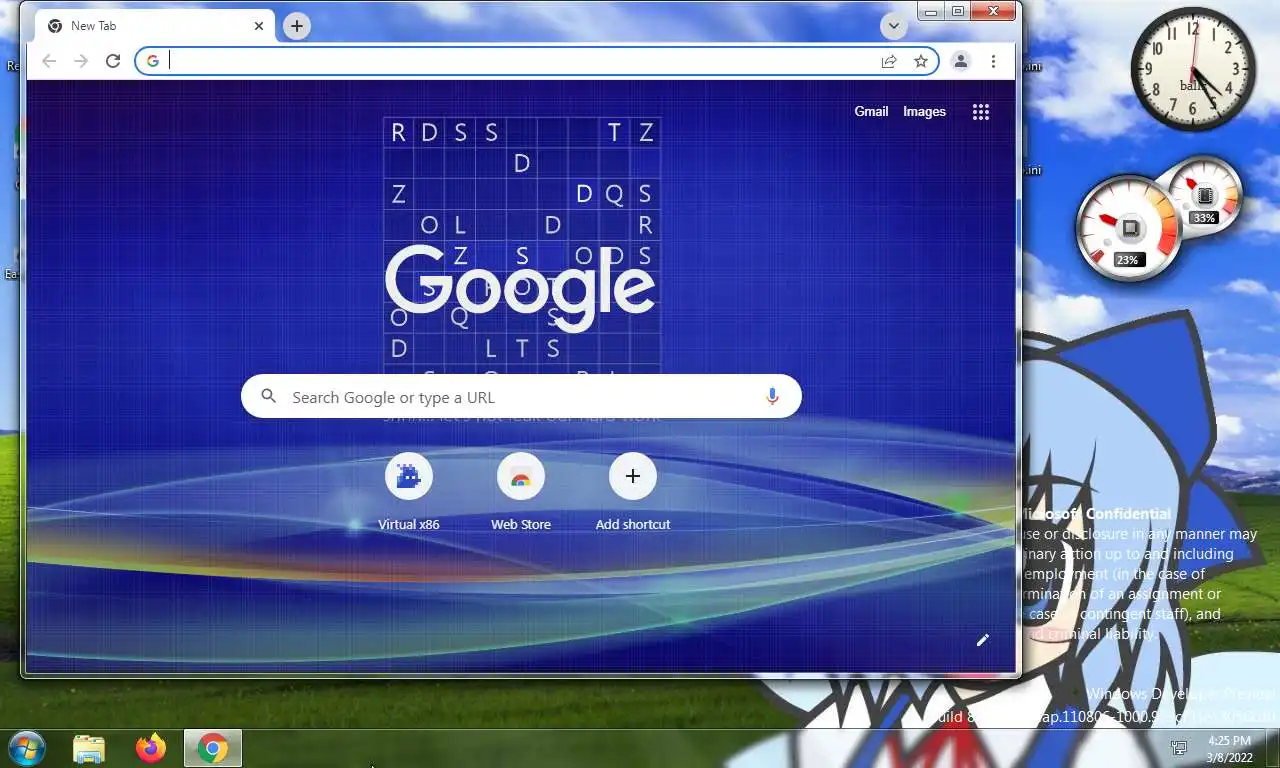Open the Google apps grid icon
Screen dimensions: 1280x768
click(981, 112)
